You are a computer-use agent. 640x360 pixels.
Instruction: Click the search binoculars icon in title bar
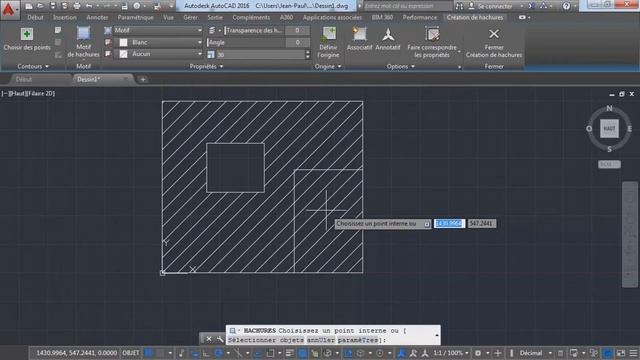pyautogui.click(x=460, y=6)
